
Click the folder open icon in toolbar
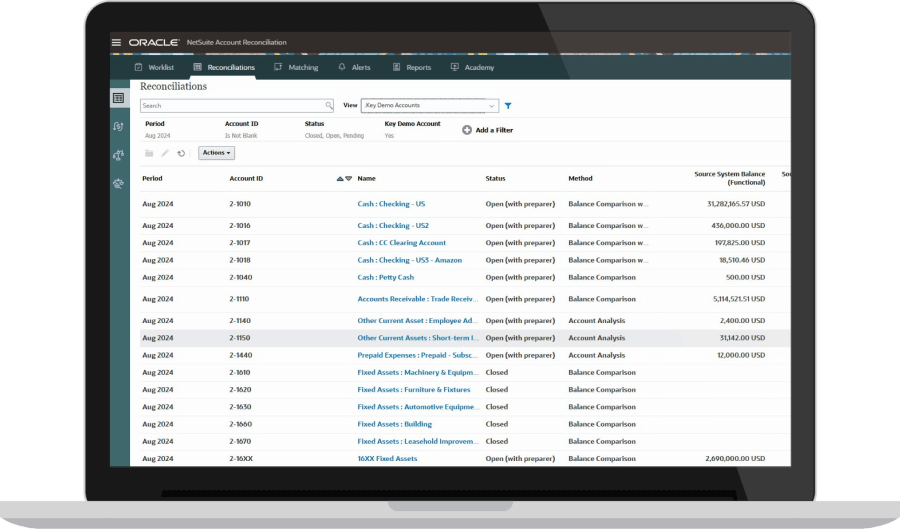pos(149,153)
